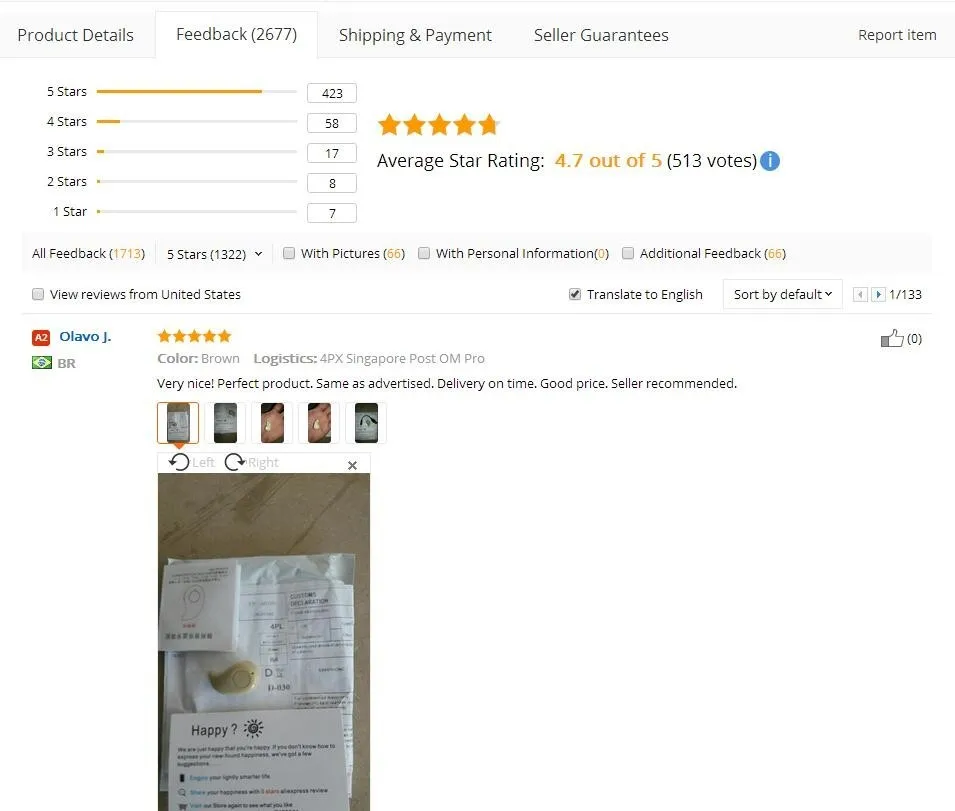Open the 5 Stars filter dropdown
This screenshot has height=811, width=955.
[214, 254]
